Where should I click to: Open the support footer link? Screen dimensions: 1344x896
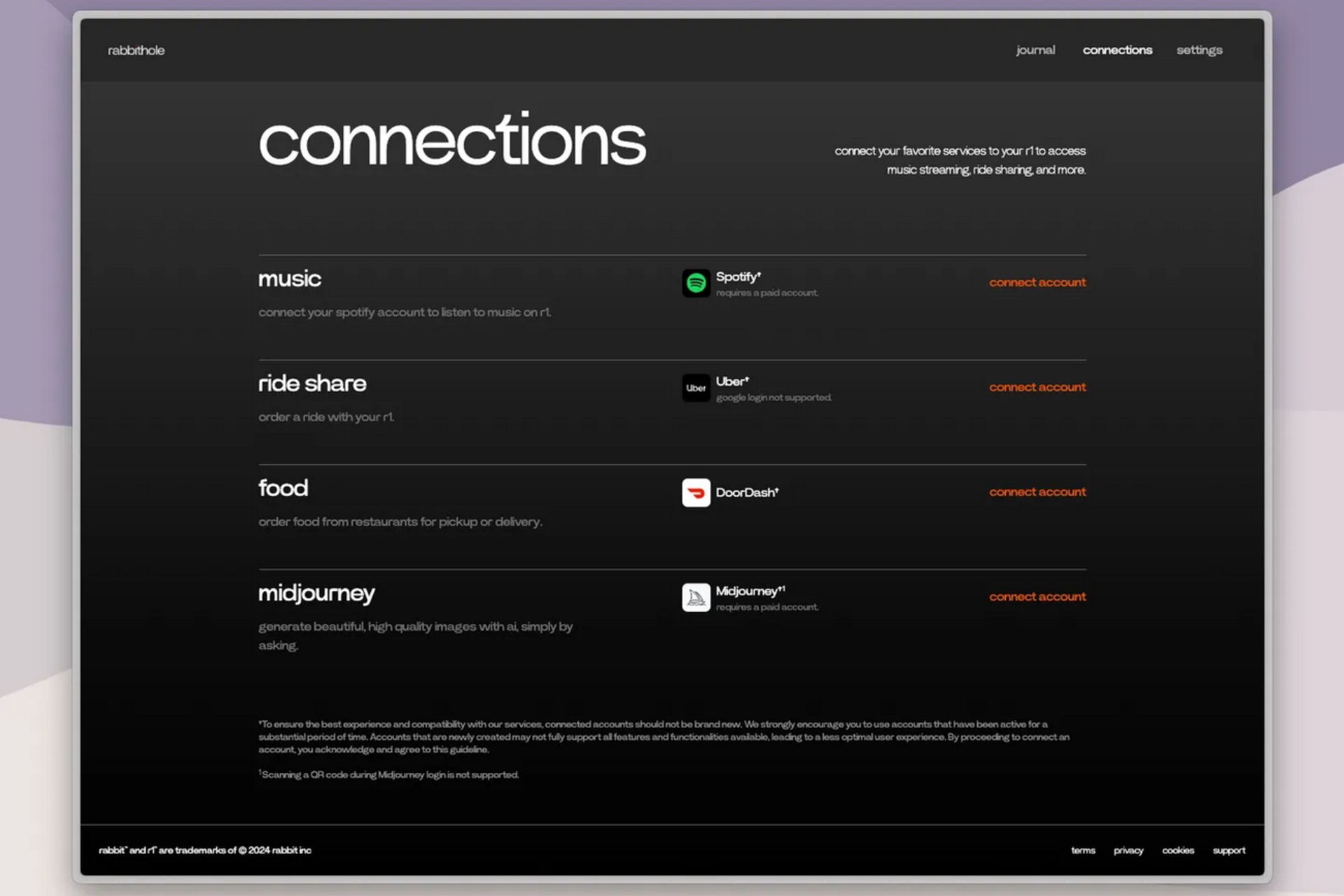coord(1229,850)
